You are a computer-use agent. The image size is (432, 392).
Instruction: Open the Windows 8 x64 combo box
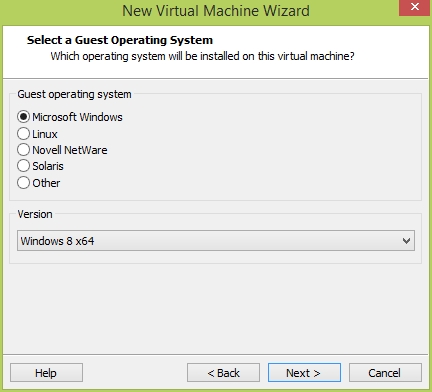tap(216, 240)
